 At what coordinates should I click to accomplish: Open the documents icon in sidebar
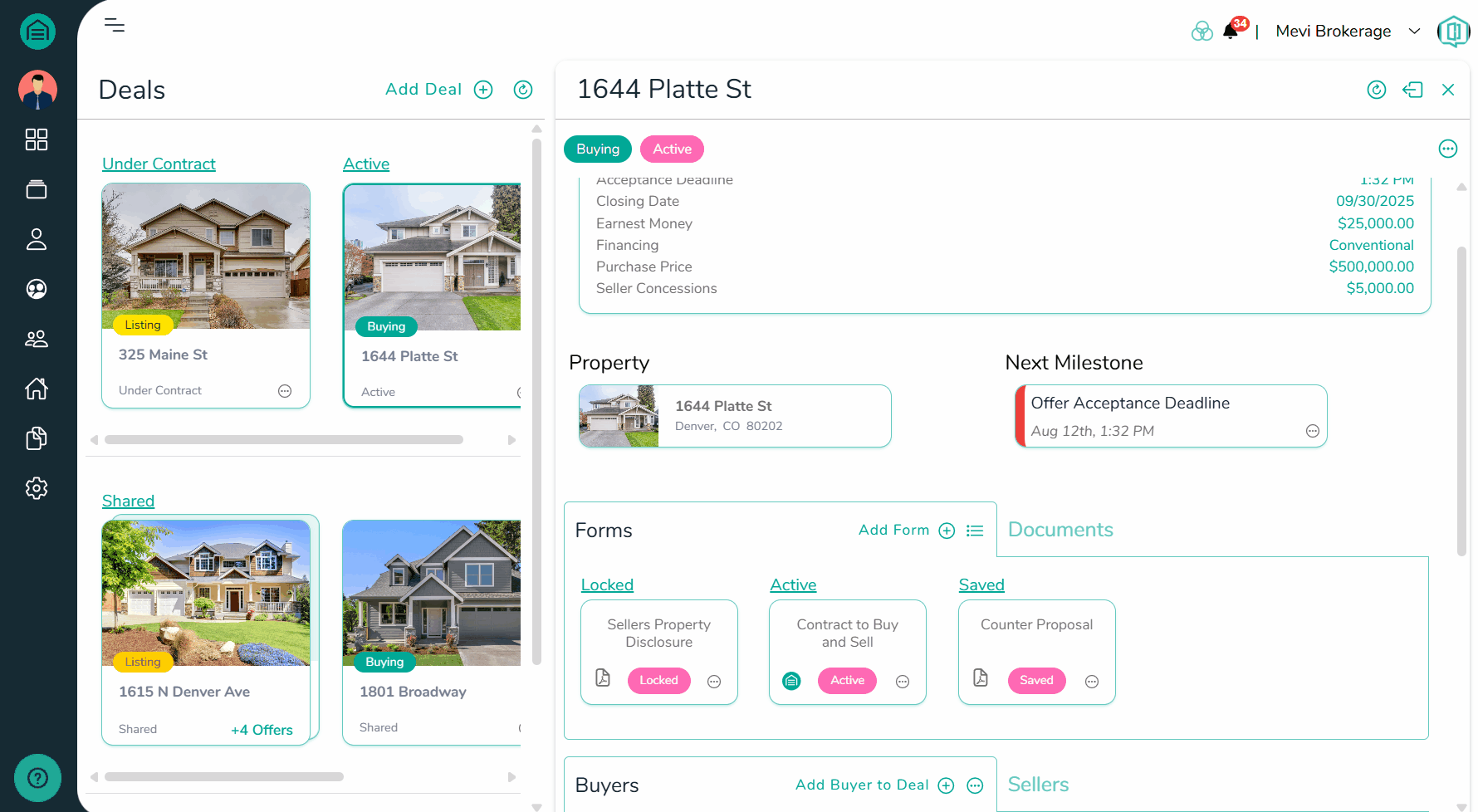click(x=37, y=438)
